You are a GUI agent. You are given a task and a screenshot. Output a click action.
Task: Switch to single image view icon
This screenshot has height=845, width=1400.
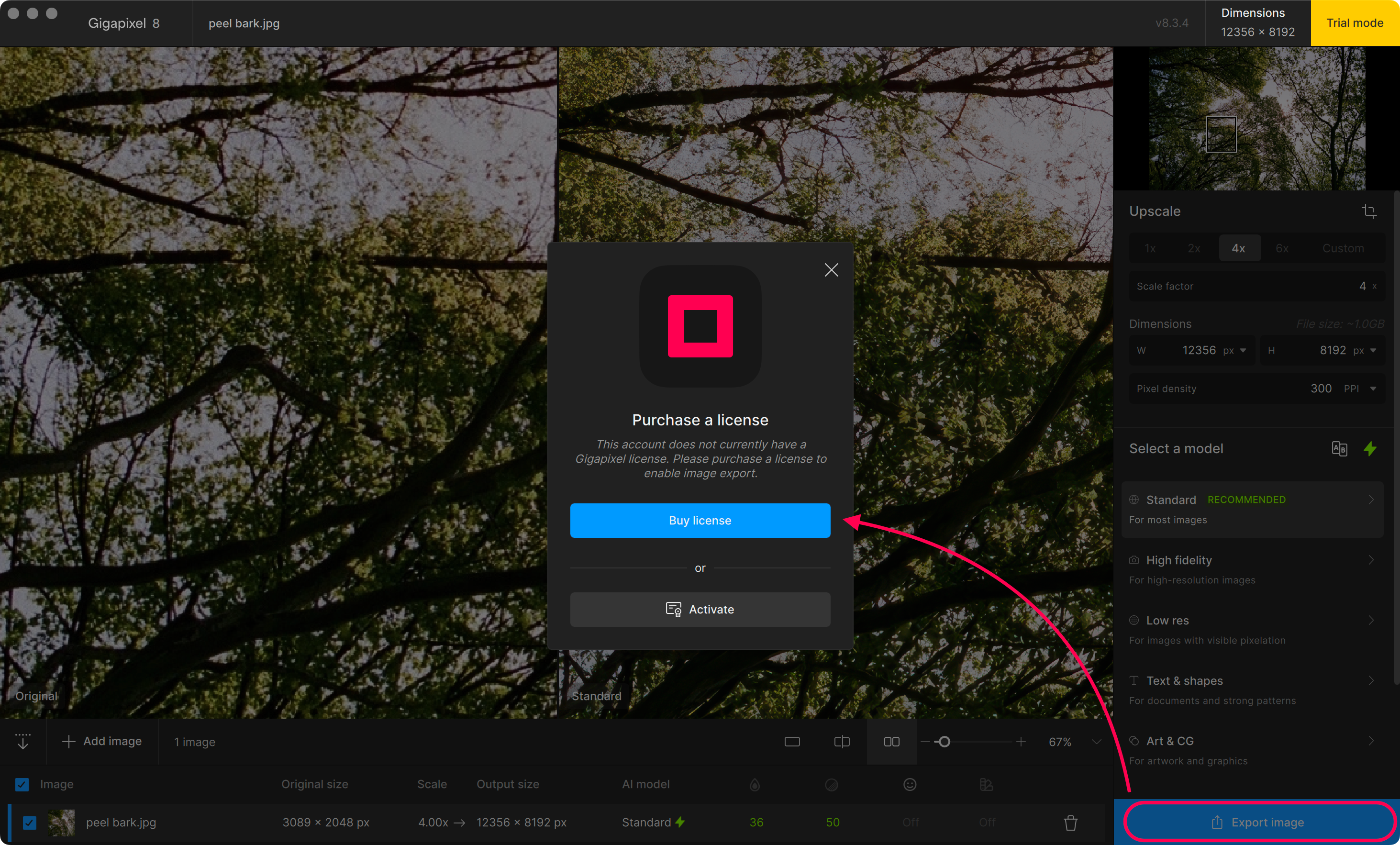click(792, 742)
